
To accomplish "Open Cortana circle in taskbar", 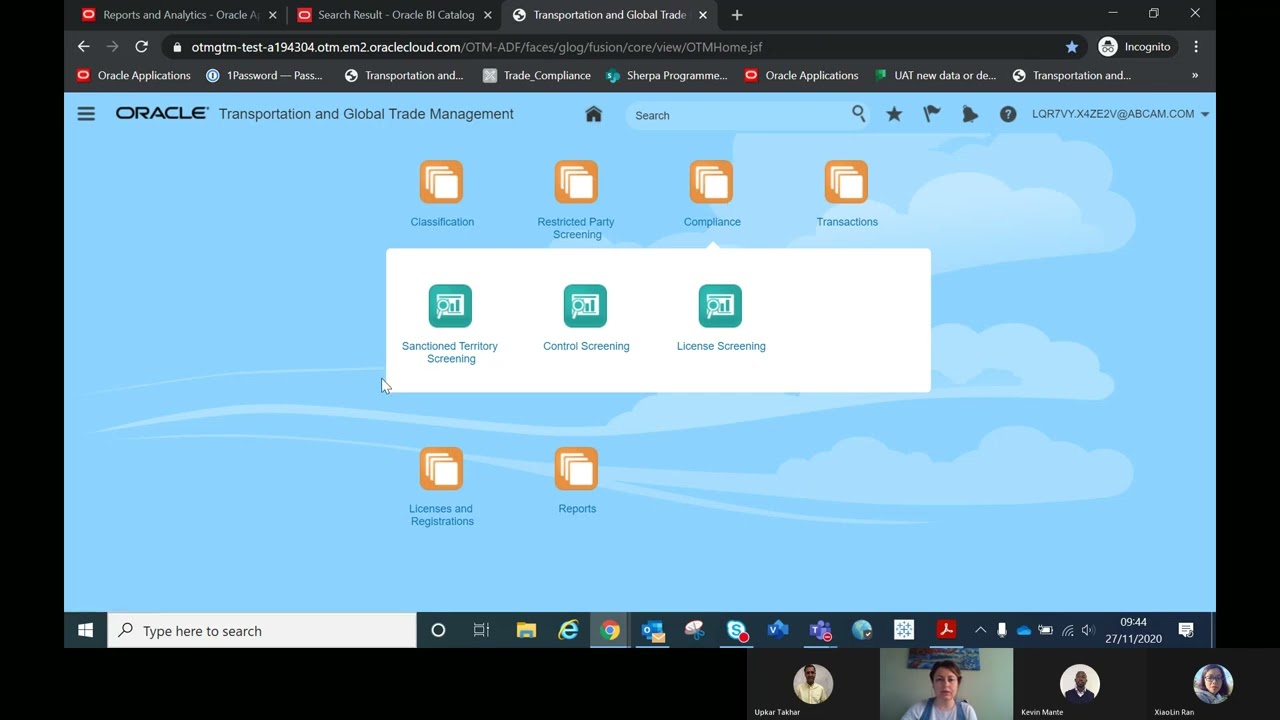I will click(x=438, y=630).
